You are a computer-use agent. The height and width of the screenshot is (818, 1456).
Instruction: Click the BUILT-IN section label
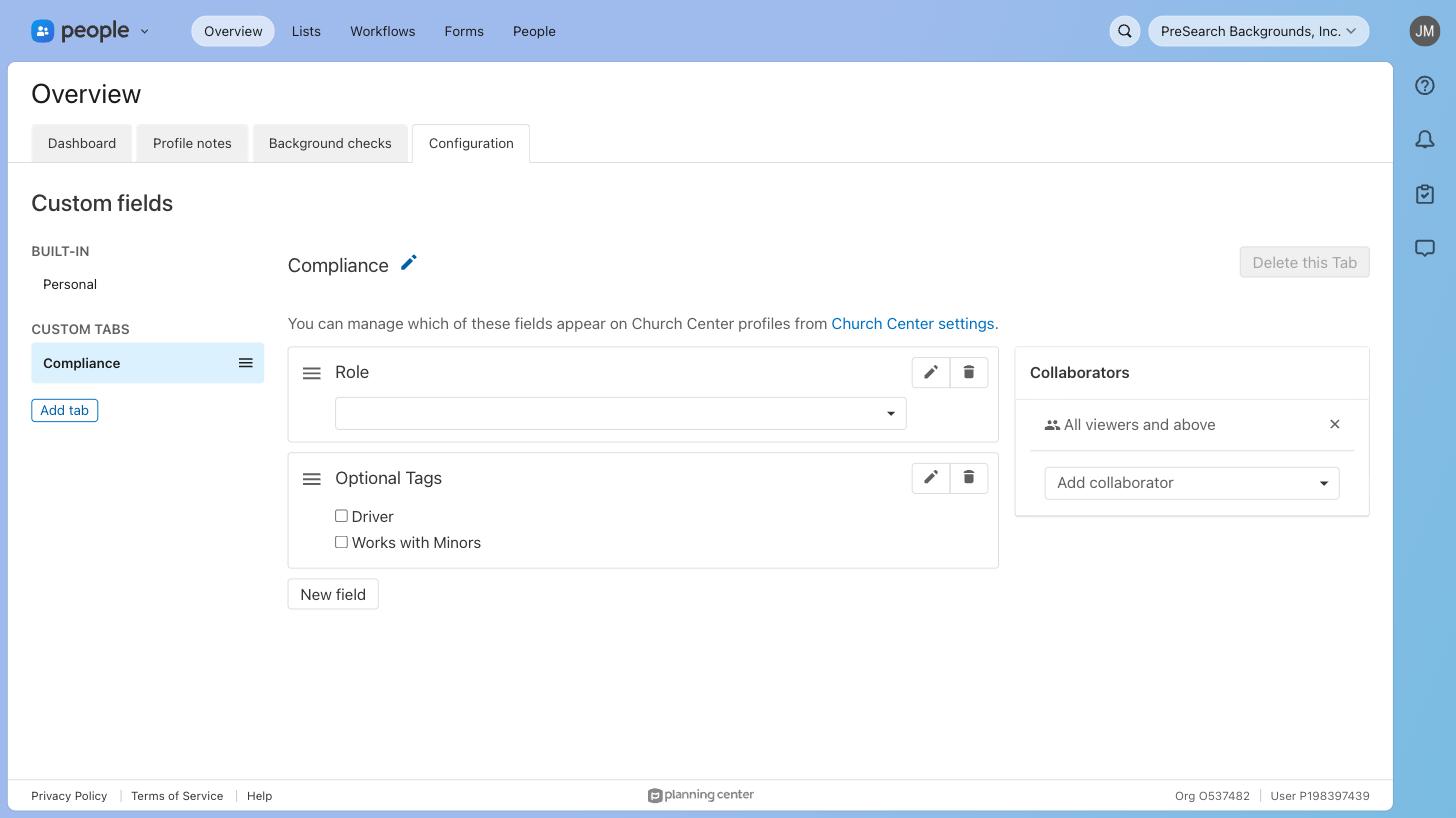click(60, 251)
